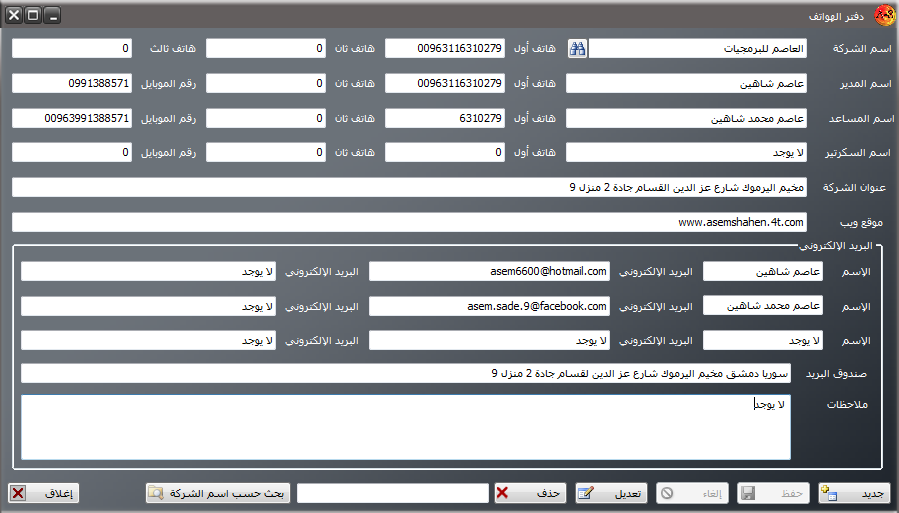Click the phone book app icon in title bar
Viewport: 899px width, 513px height.
click(x=884, y=16)
